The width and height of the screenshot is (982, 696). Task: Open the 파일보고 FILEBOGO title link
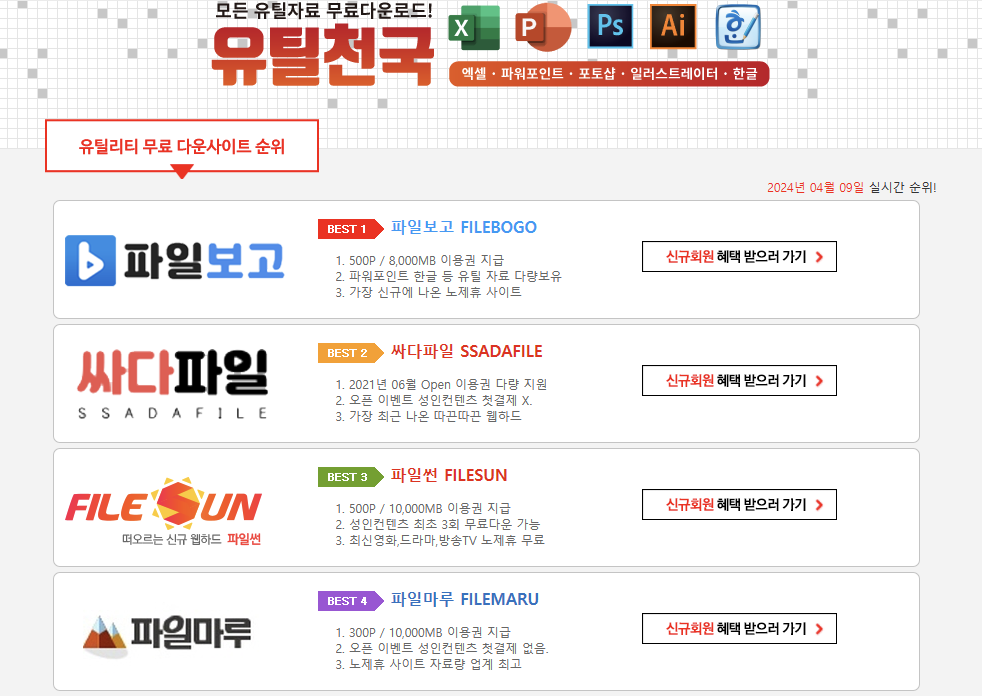[464, 227]
